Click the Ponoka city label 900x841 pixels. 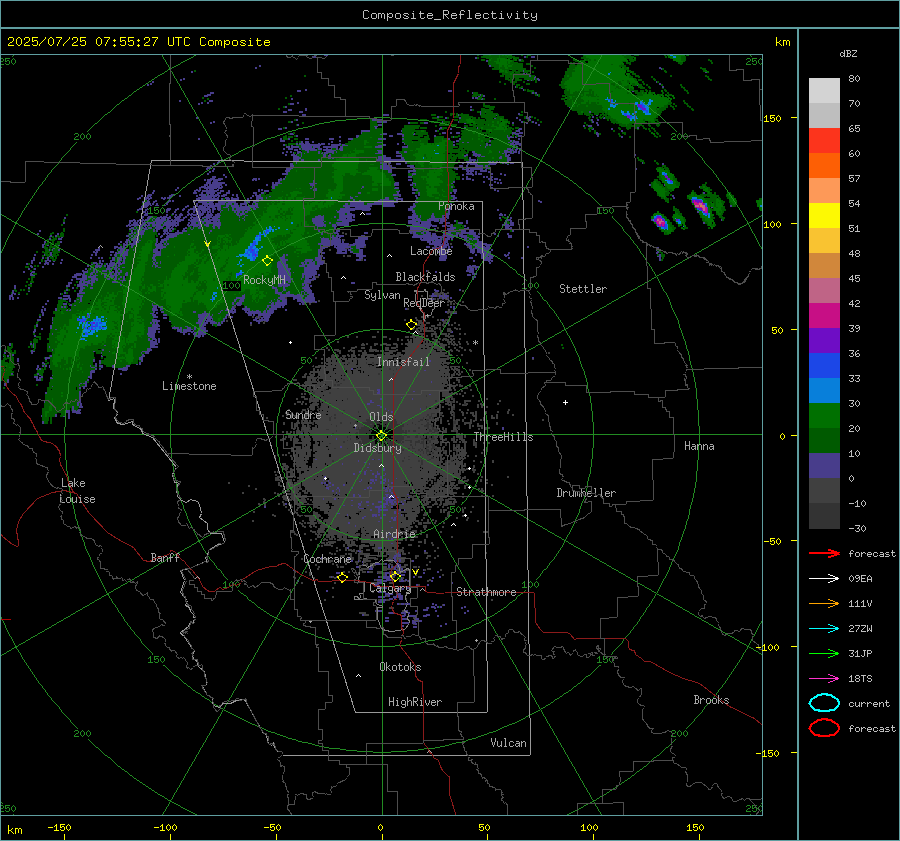pyautogui.click(x=456, y=206)
